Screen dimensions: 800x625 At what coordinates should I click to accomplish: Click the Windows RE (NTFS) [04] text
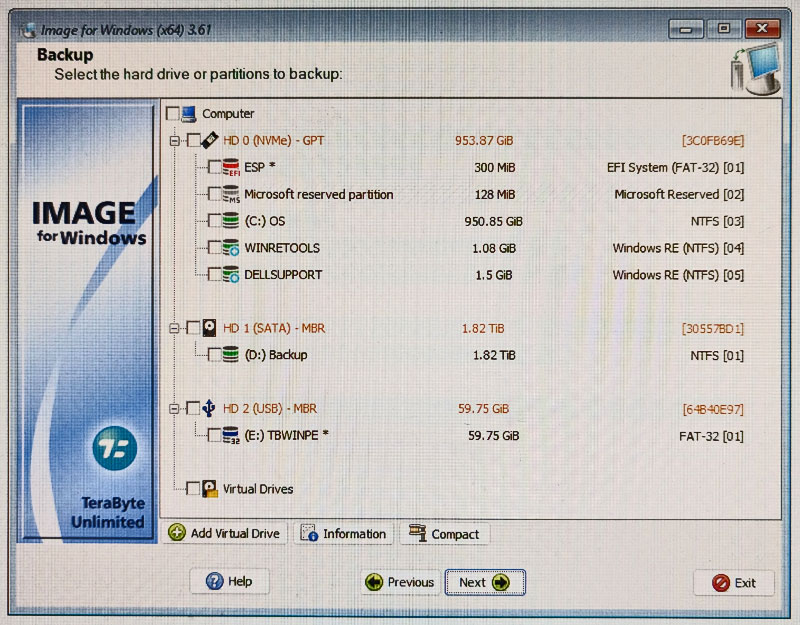tap(678, 248)
